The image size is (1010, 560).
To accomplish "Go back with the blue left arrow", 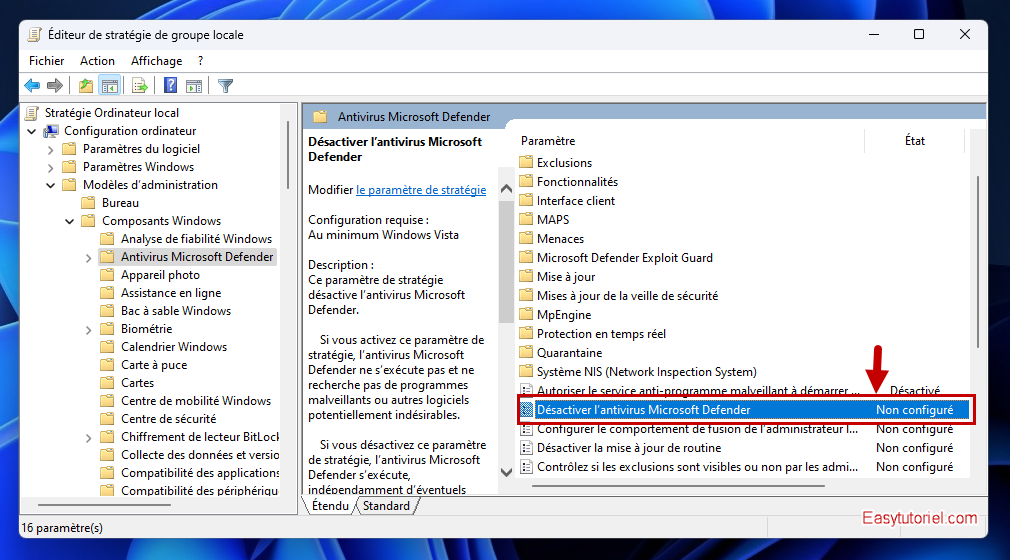I will [x=32, y=86].
